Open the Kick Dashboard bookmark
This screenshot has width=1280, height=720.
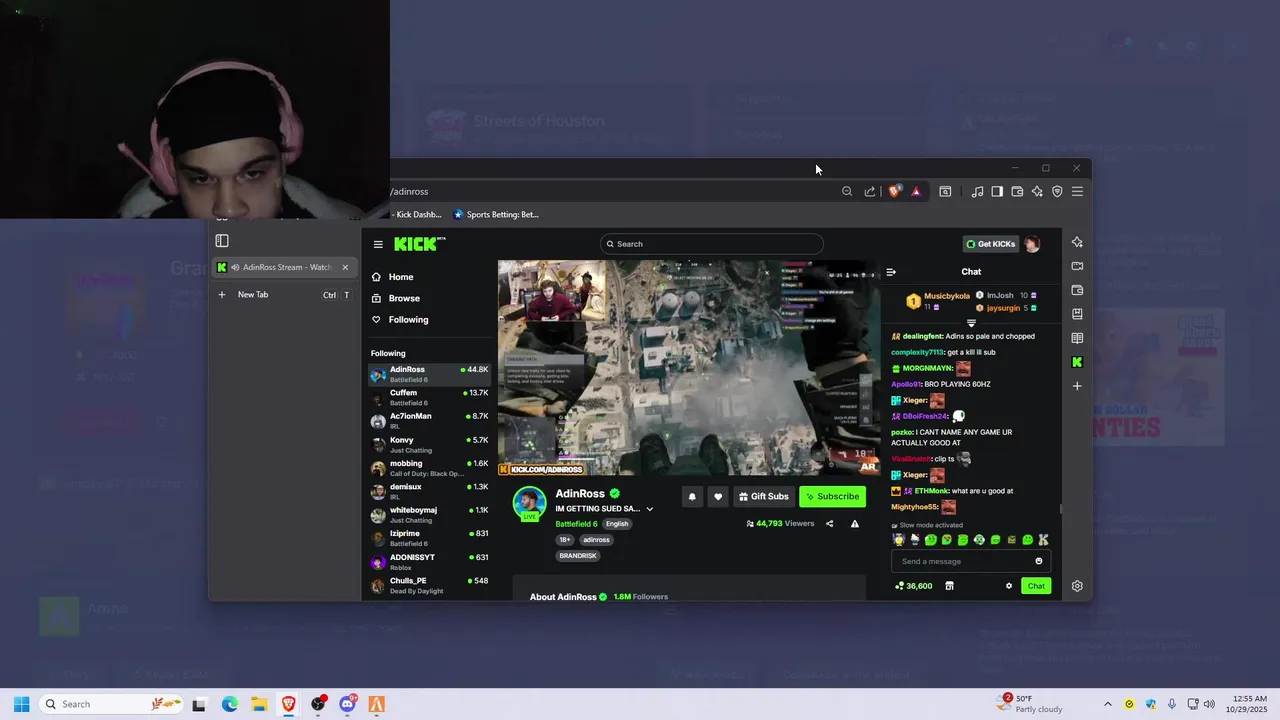coord(416,214)
